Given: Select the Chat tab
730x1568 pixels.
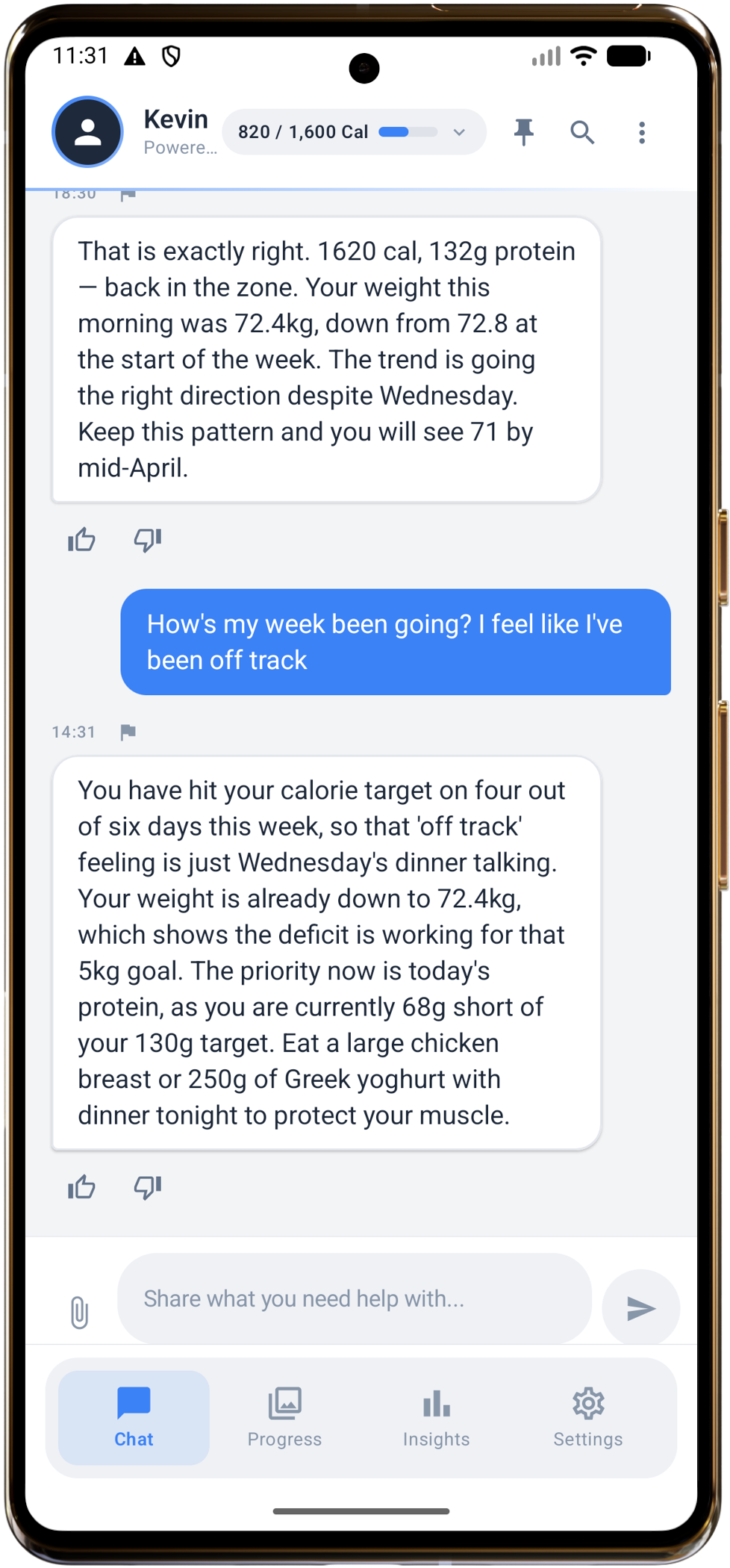Looking at the screenshot, I should point(133,1417).
